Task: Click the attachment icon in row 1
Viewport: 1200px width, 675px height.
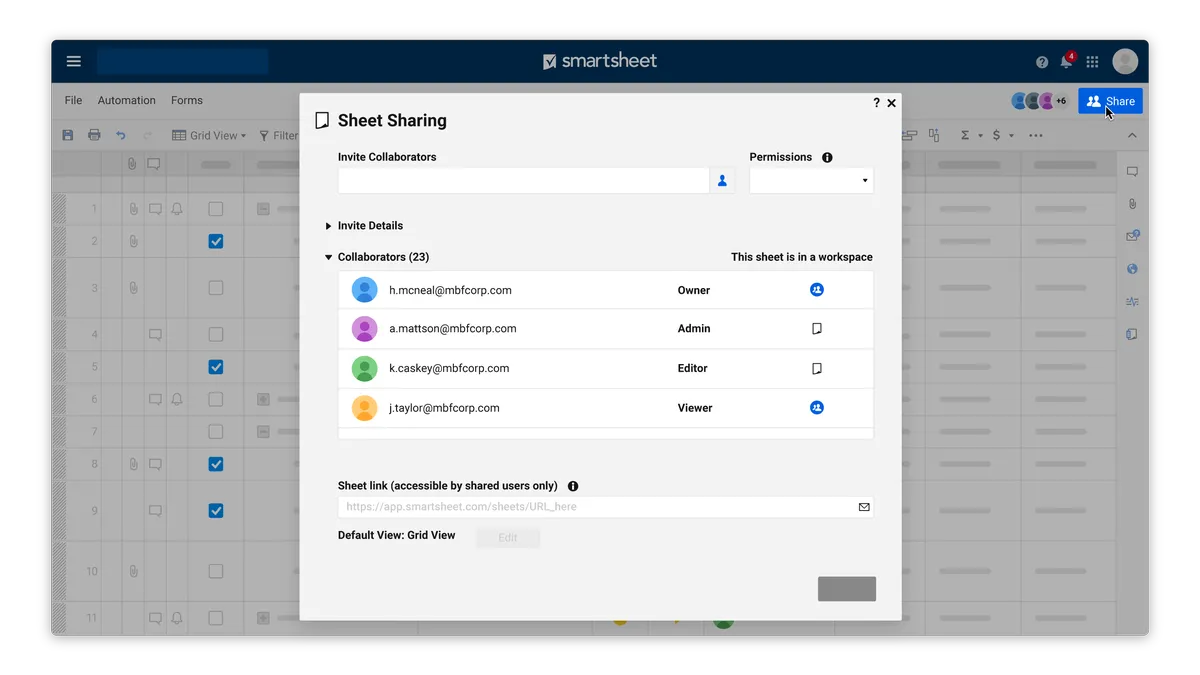Action: (132, 209)
